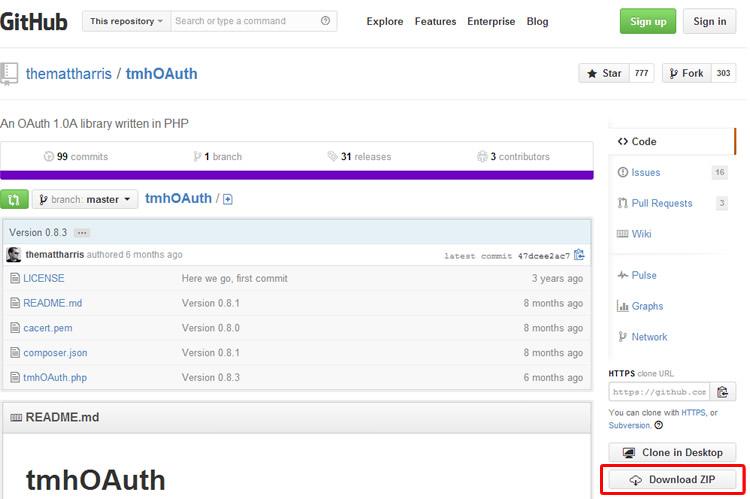The height and width of the screenshot is (499, 750).
Task: Copy the commit SHA clipboard icon
Action: pos(579,255)
